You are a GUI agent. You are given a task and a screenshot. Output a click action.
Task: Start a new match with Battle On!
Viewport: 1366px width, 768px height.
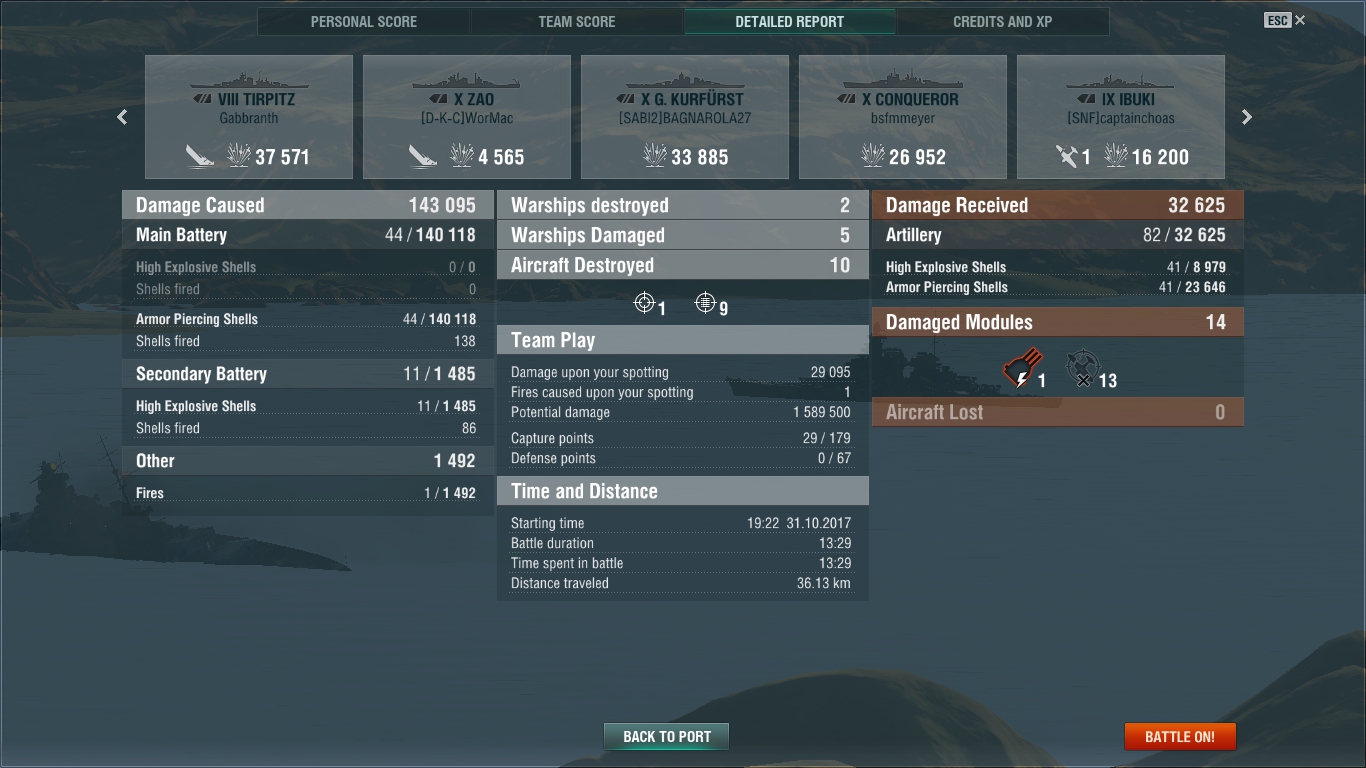click(1180, 737)
